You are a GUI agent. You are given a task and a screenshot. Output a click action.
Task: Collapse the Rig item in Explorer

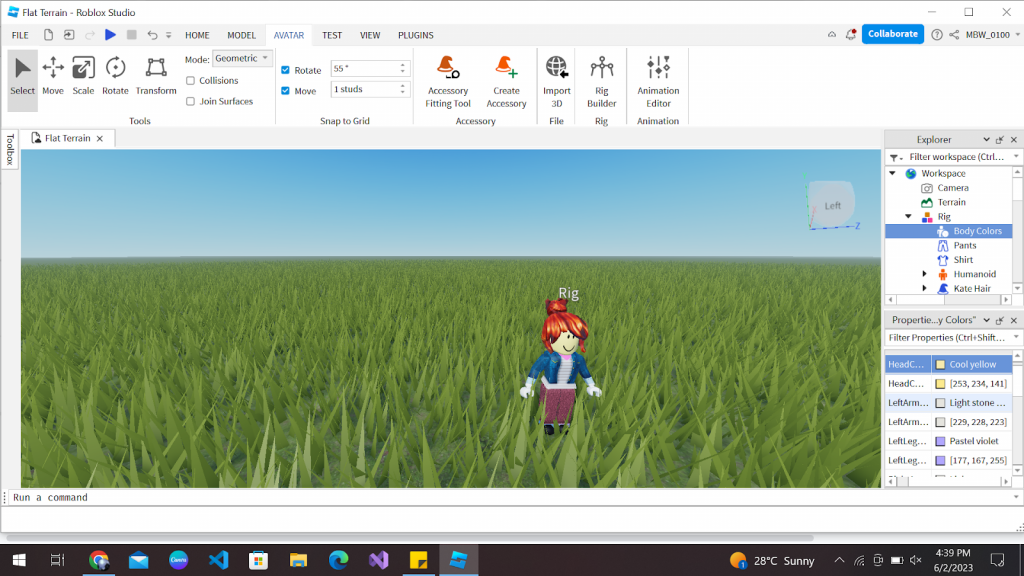click(908, 216)
